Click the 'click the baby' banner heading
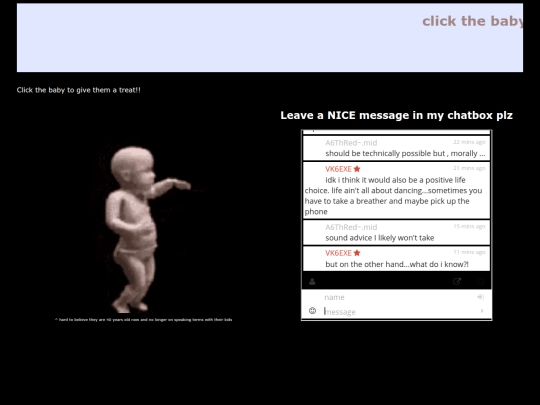The height and width of the screenshot is (405, 540). click(472, 21)
